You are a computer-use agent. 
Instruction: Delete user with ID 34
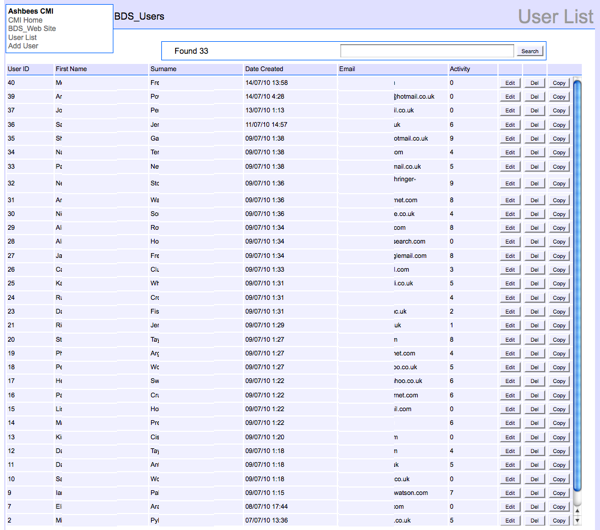click(x=535, y=152)
